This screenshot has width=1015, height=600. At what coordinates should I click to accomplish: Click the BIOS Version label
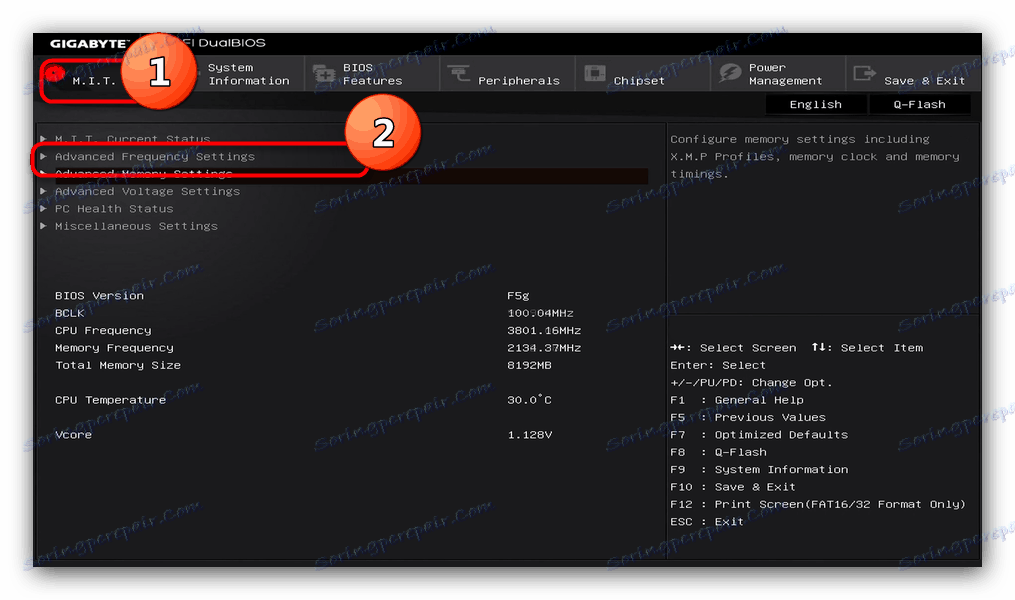click(x=99, y=295)
